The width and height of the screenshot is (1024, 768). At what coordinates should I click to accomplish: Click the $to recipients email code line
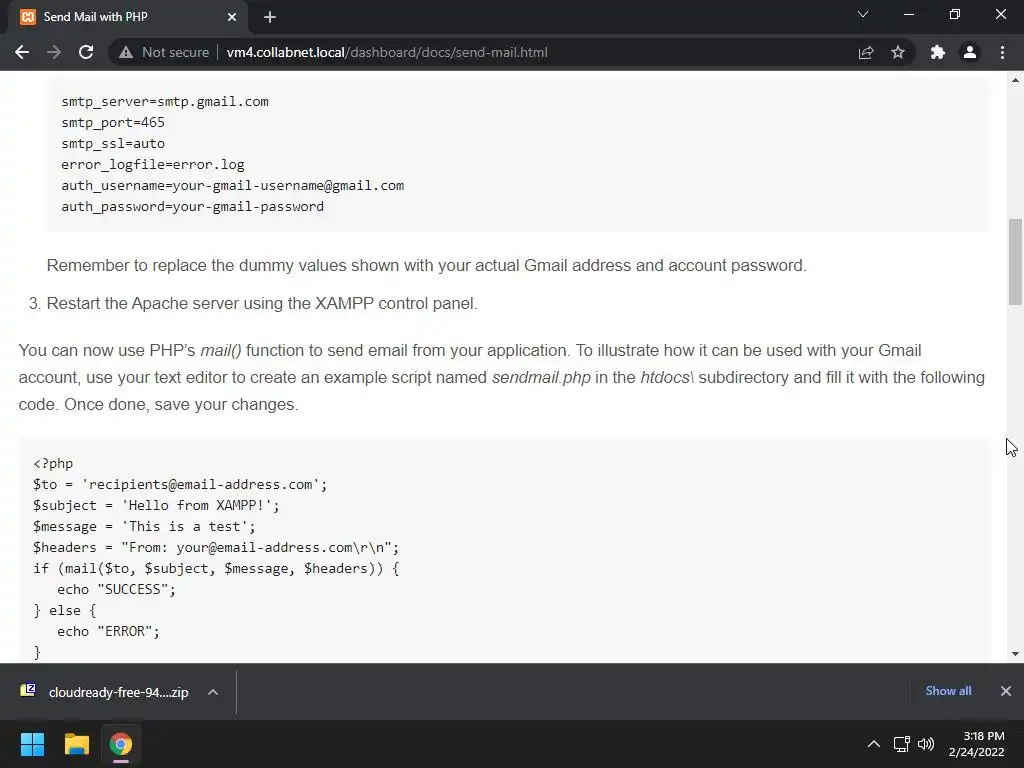click(180, 485)
